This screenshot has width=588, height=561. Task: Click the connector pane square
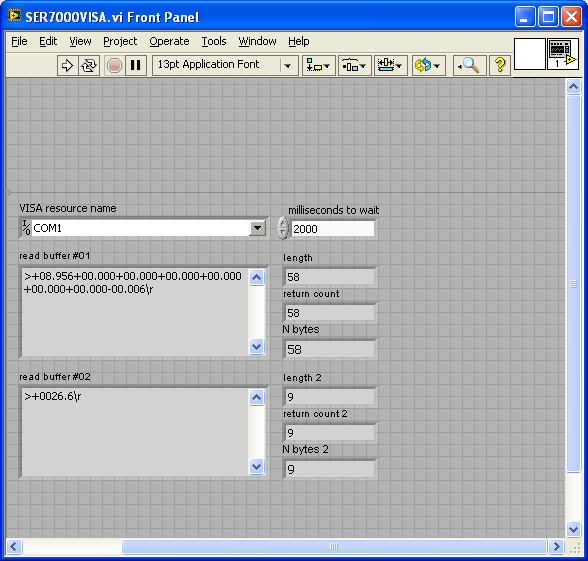click(530, 54)
